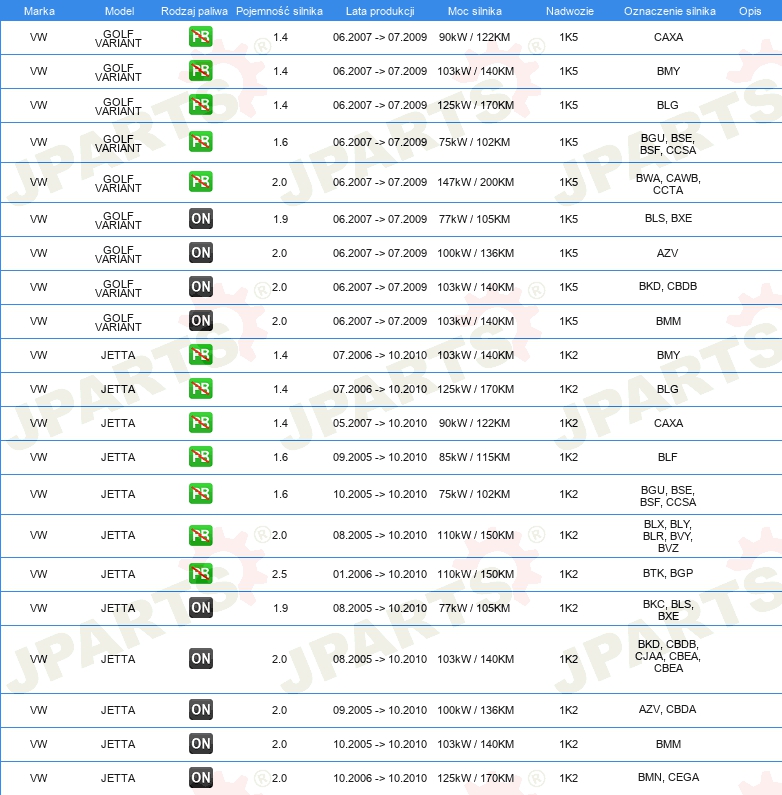Click the PB fuel icon in Golf Variant 75kW row

click(200, 142)
